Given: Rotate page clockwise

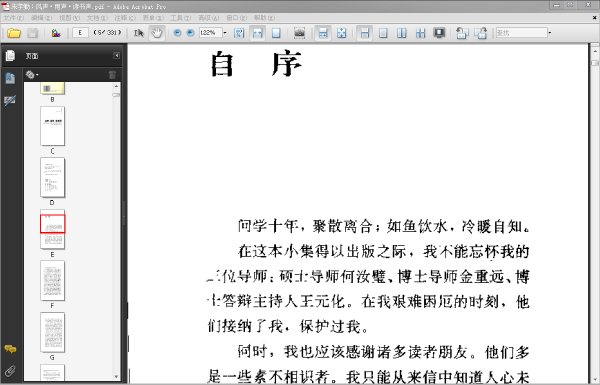Looking at the screenshot, I should (481, 33).
